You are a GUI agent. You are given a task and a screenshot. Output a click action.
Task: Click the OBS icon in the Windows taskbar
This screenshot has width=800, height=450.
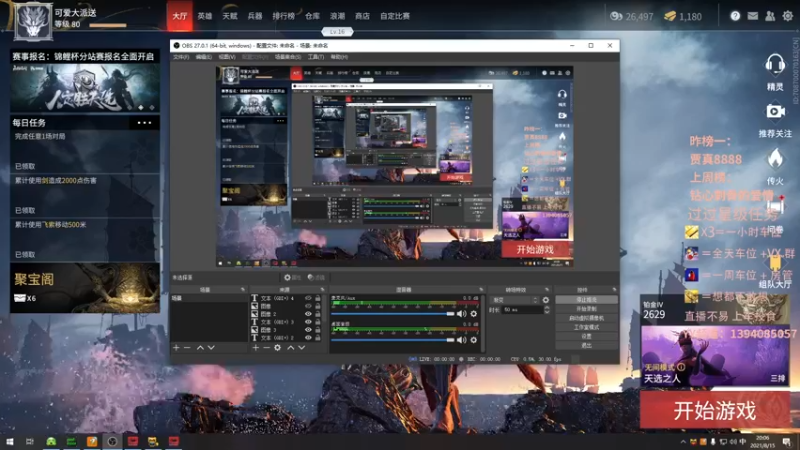pyautogui.click(x=112, y=441)
